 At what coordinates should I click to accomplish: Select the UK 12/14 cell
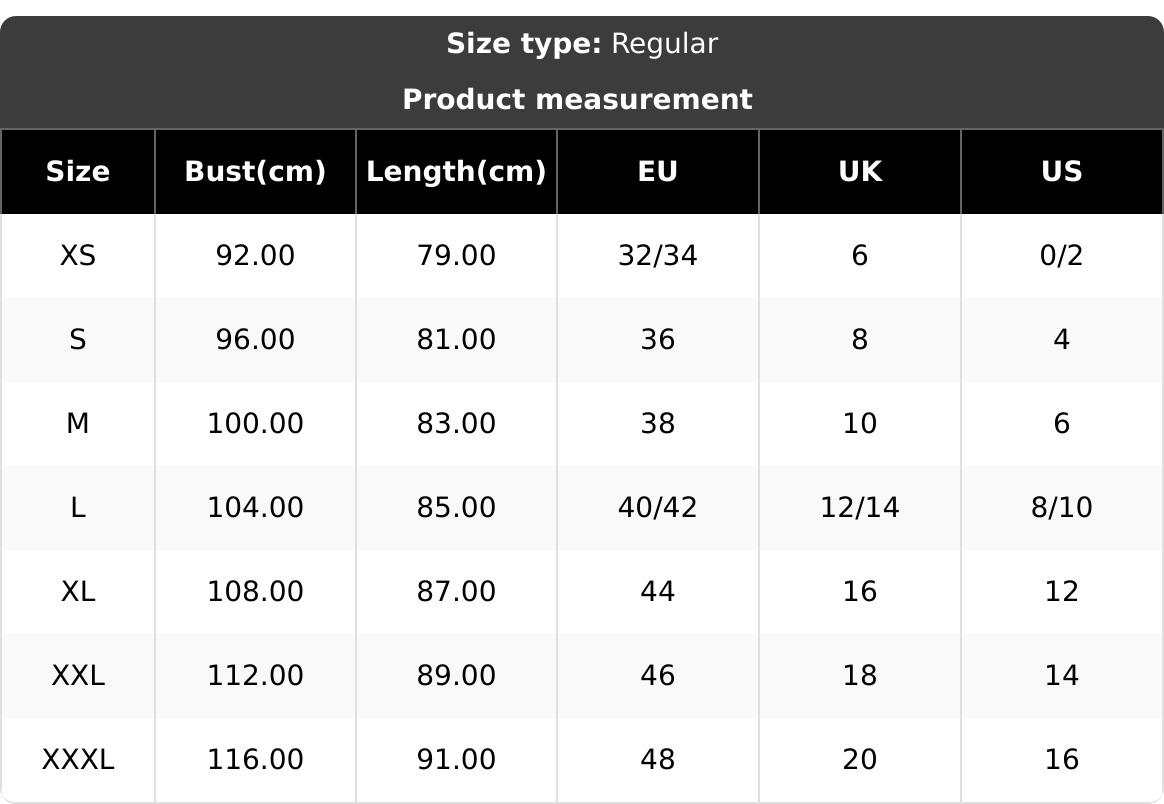pos(860,508)
